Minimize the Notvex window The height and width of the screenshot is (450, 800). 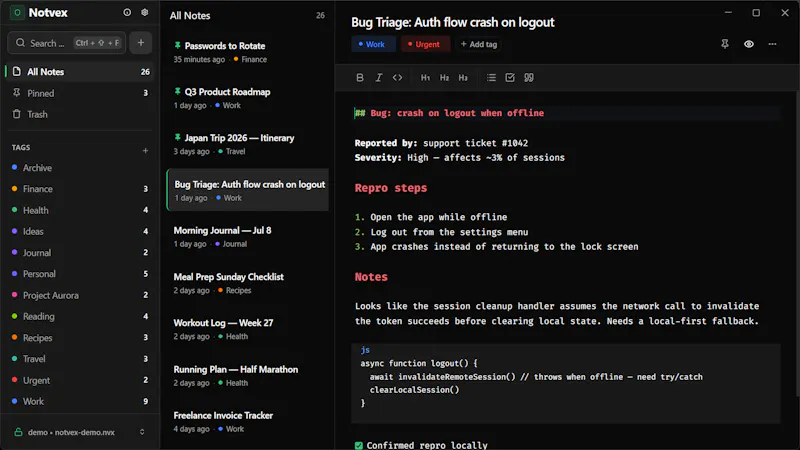coord(728,12)
